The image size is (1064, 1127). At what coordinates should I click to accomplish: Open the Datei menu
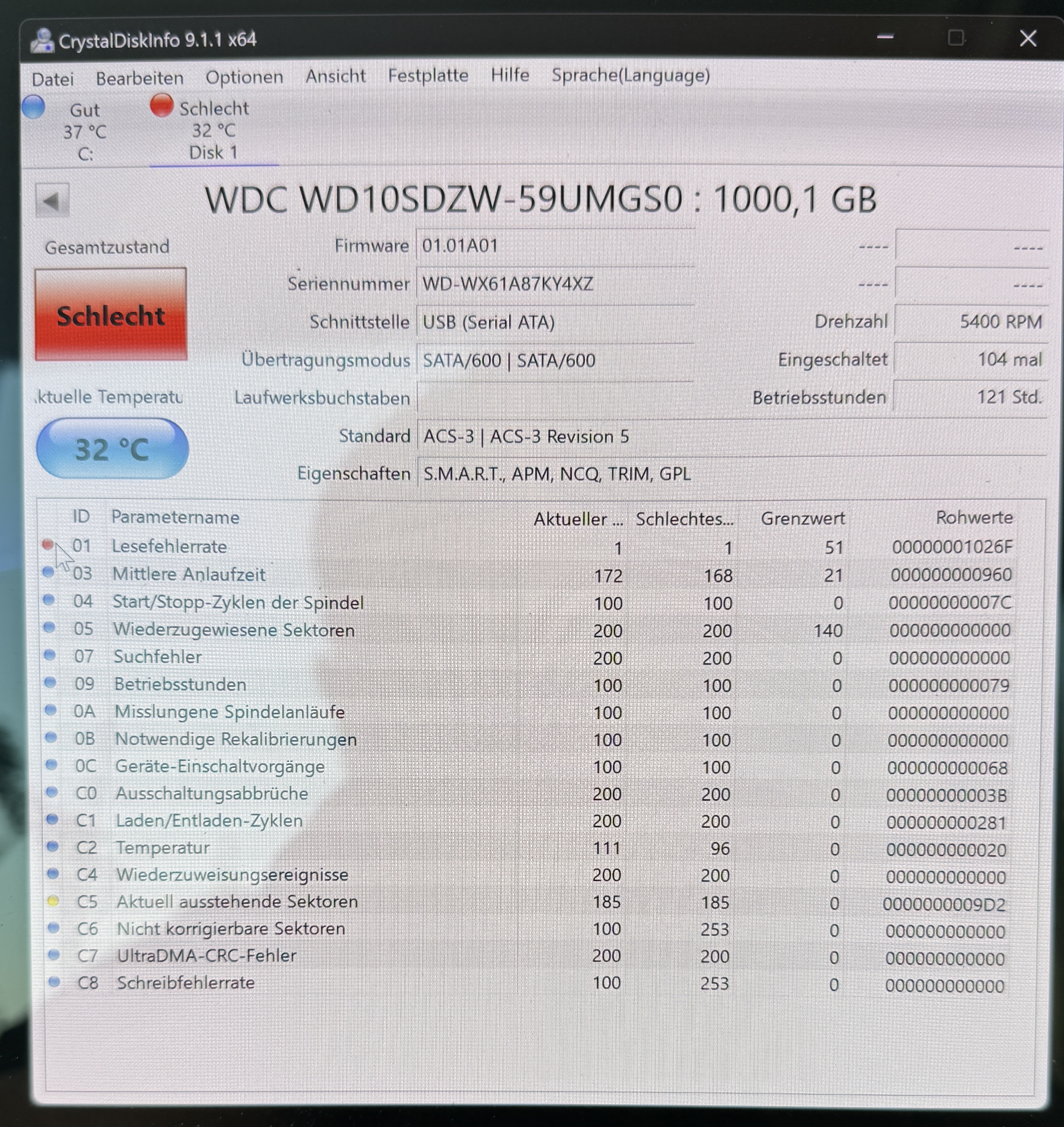point(53,79)
